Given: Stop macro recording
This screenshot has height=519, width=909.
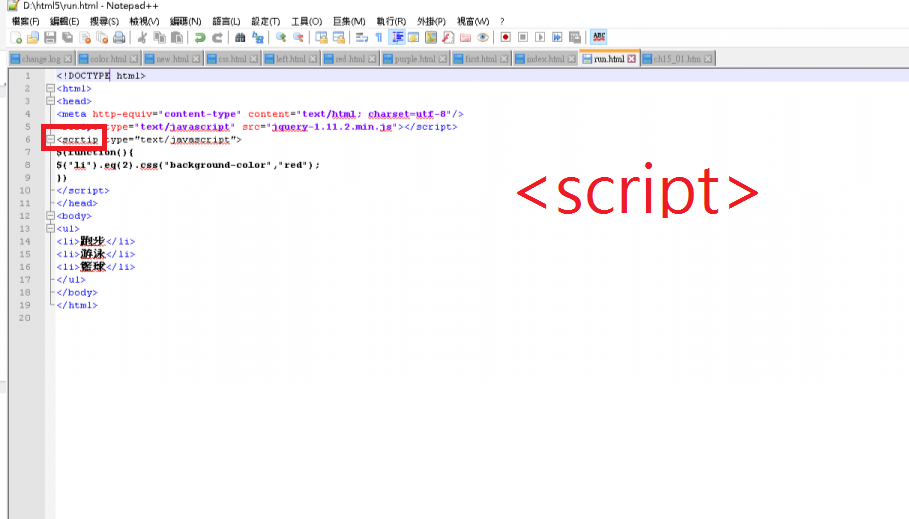Looking at the screenshot, I should [523, 38].
